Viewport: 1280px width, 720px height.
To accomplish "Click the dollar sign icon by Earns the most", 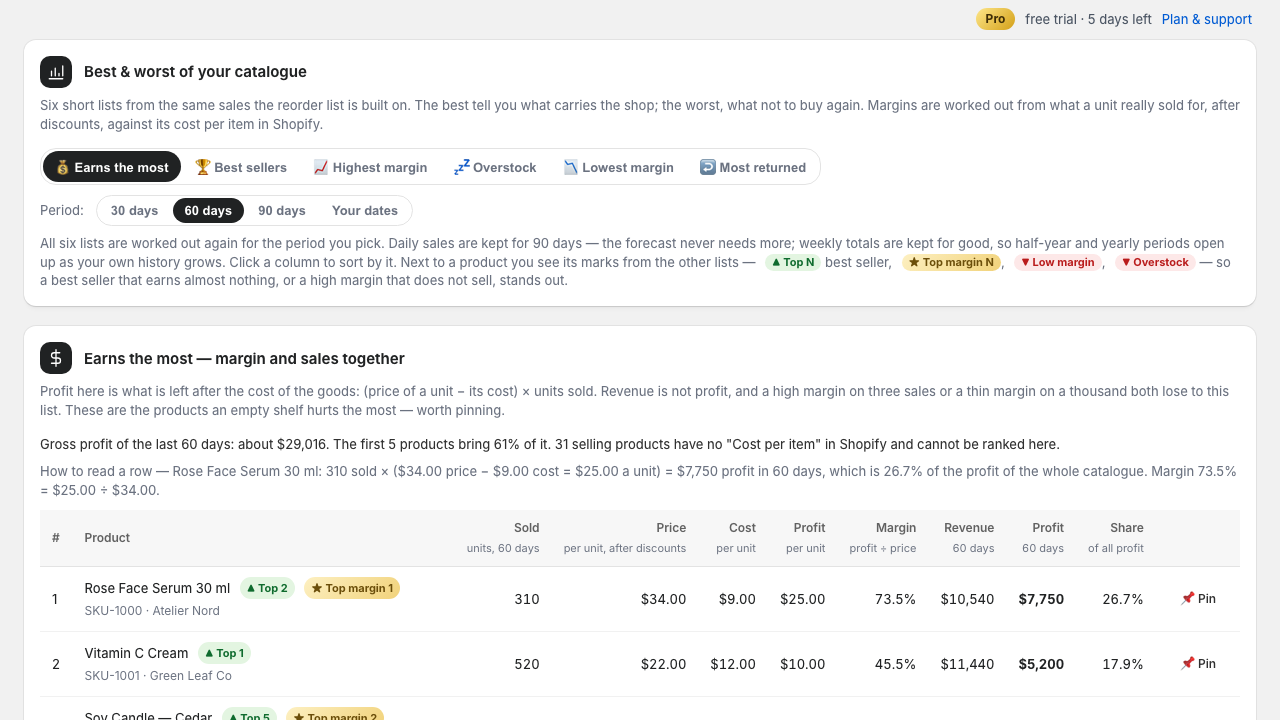I will click(56, 358).
